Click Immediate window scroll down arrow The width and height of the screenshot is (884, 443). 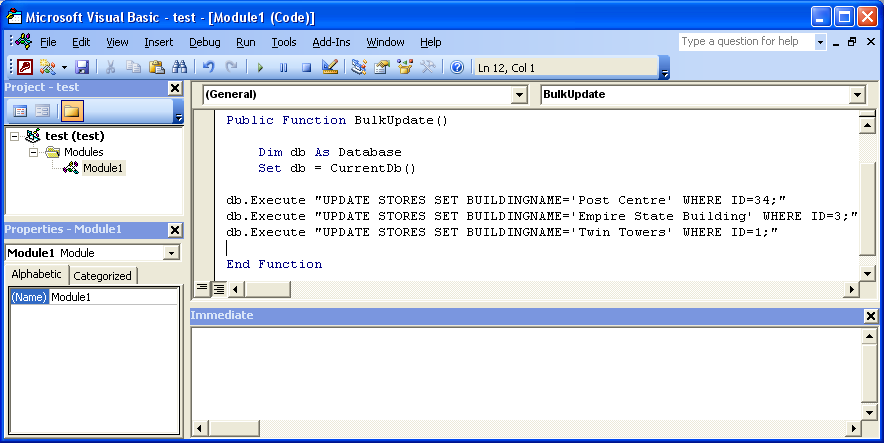869,413
